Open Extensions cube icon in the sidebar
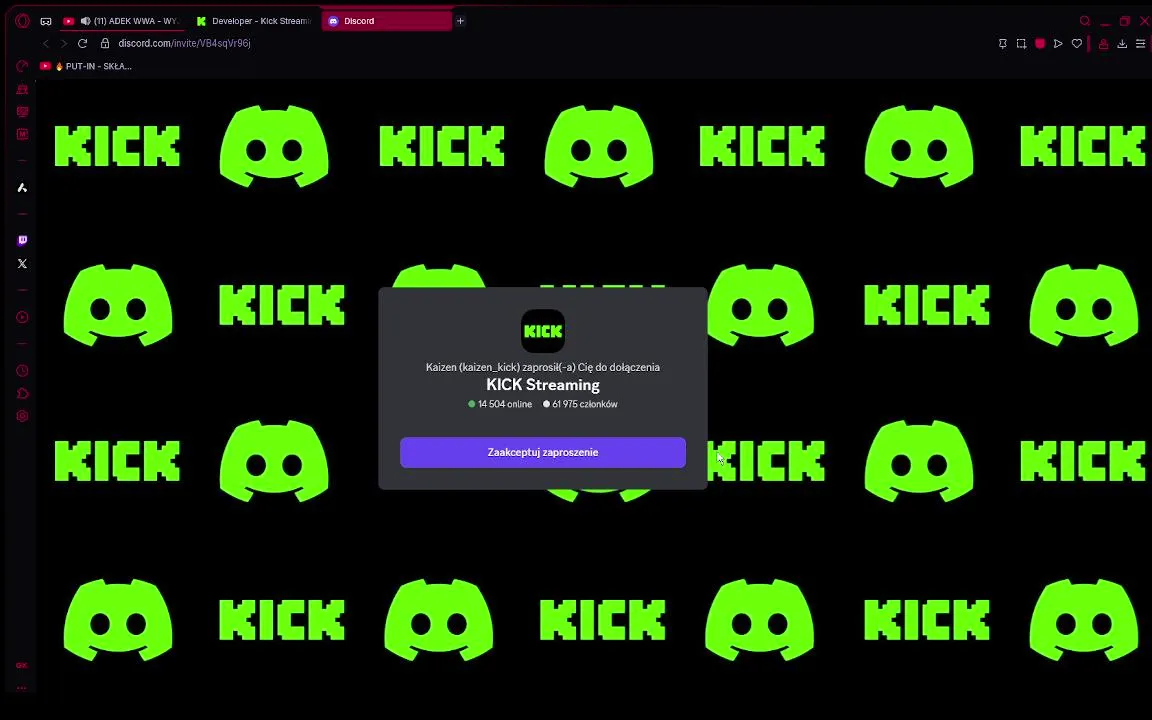The width and height of the screenshot is (1152, 720). [x=22, y=393]
